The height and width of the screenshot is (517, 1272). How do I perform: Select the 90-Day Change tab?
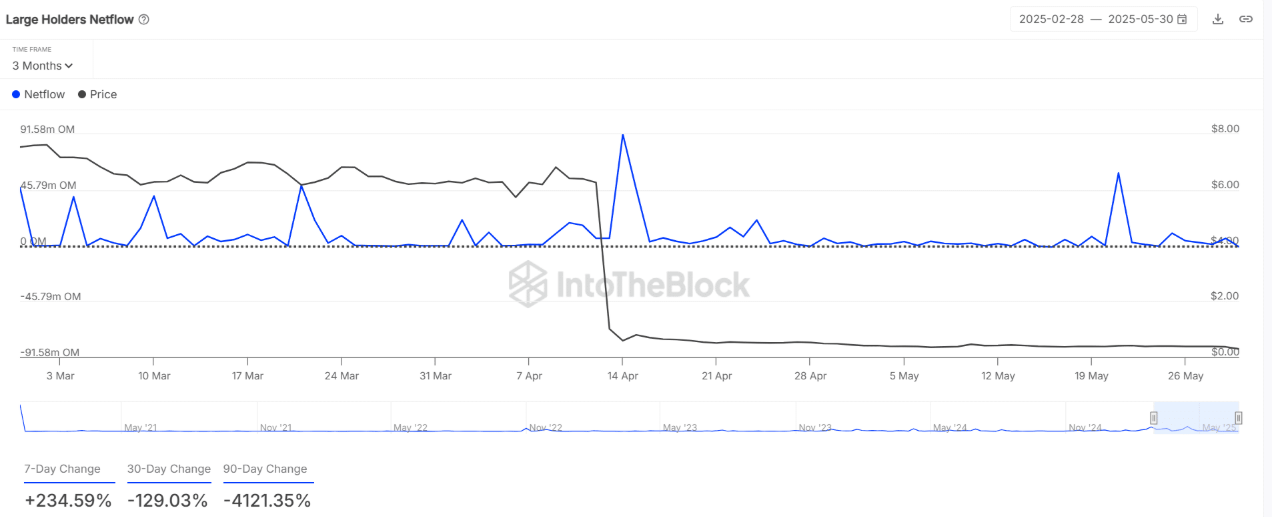[265, 469]
